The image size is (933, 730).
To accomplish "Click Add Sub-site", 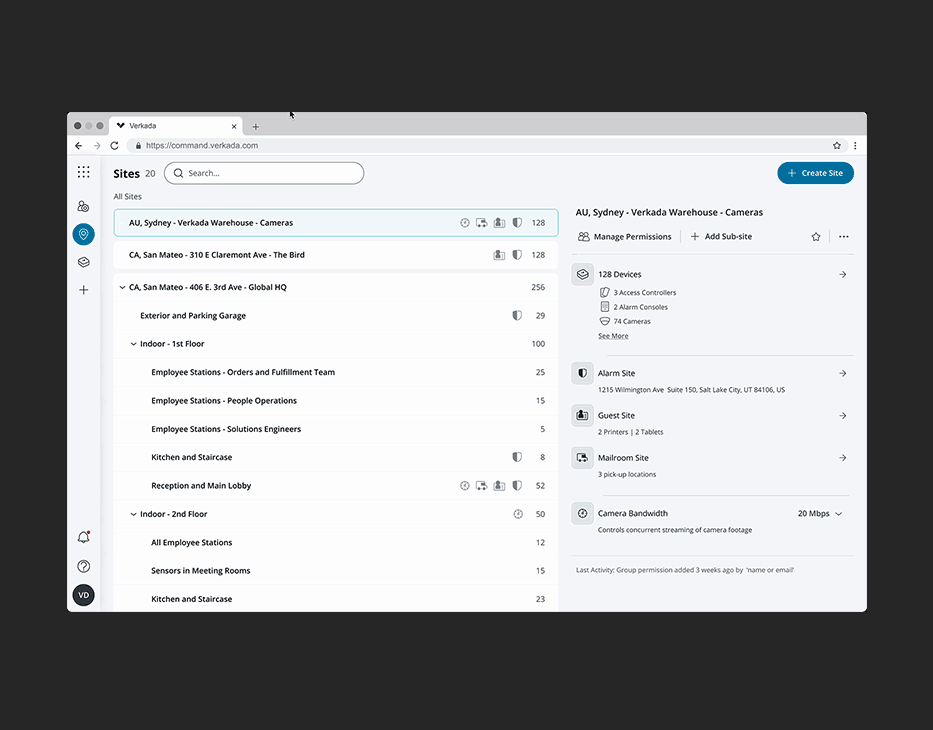I will [721, 237].
